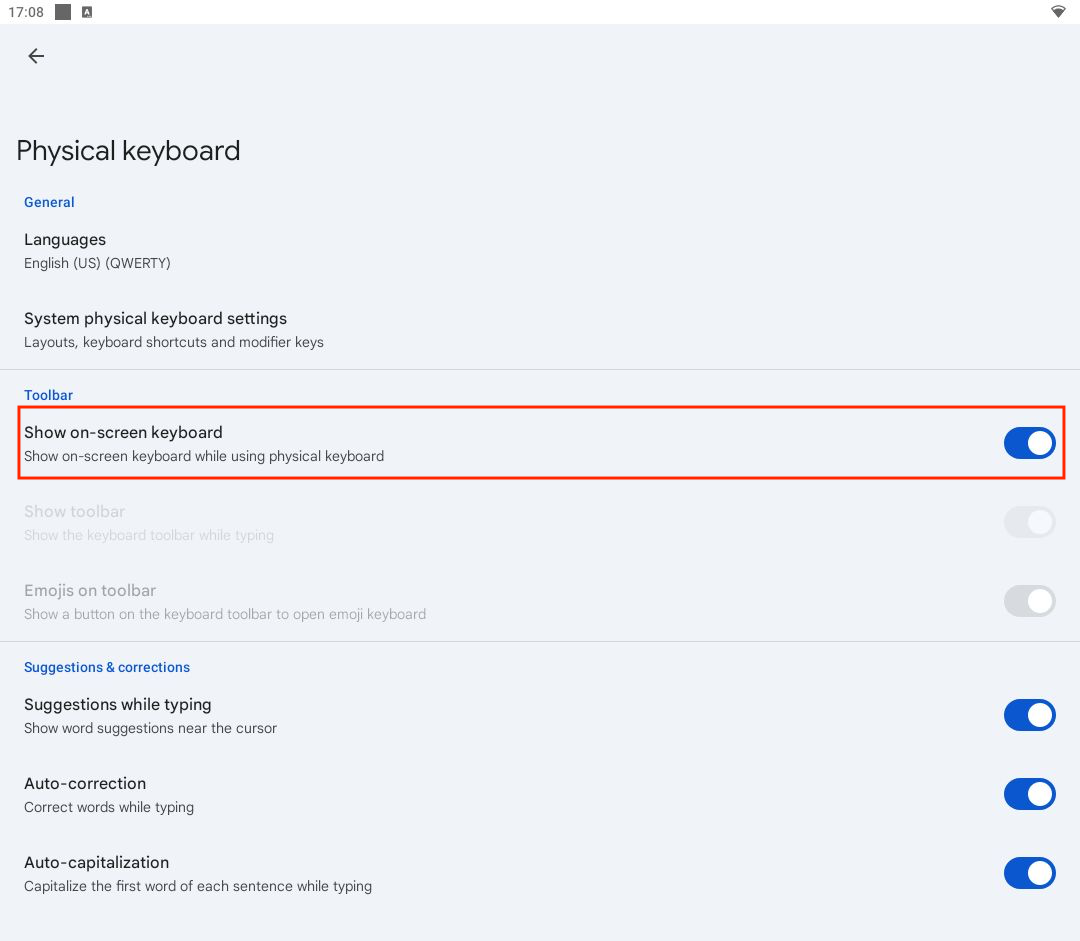Toggle the Emojis on toolbar switch

(x=1029, y=601)
